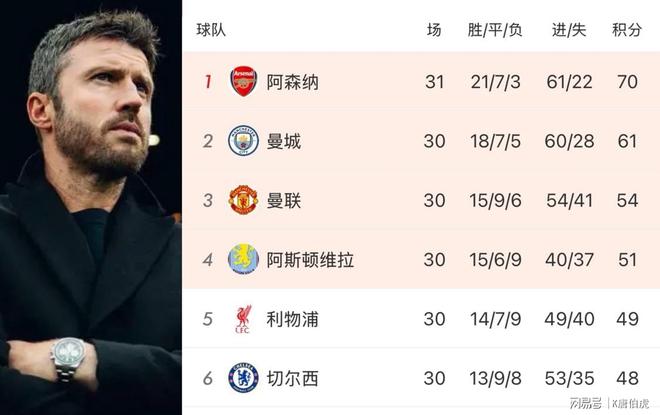Click the Liverpool club crest icon
This screenshot has height=415, width=660.
coord(243,319)
